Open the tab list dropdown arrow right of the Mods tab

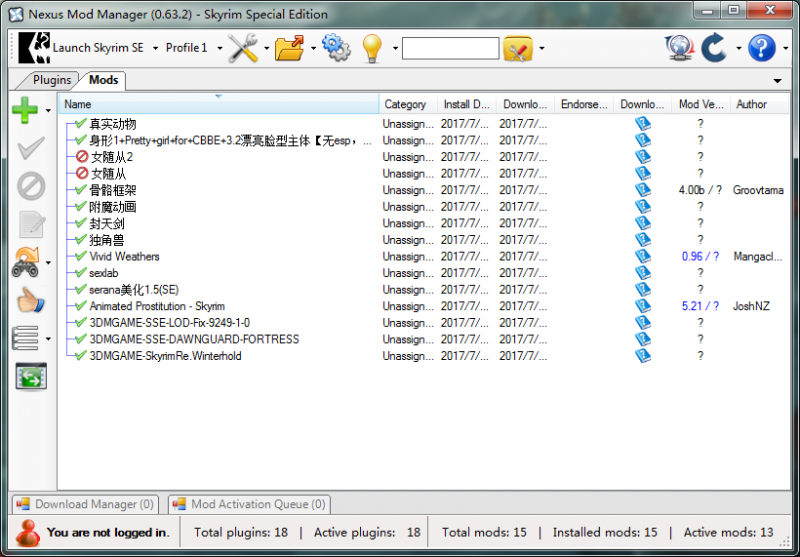click(x=777, y=81)
